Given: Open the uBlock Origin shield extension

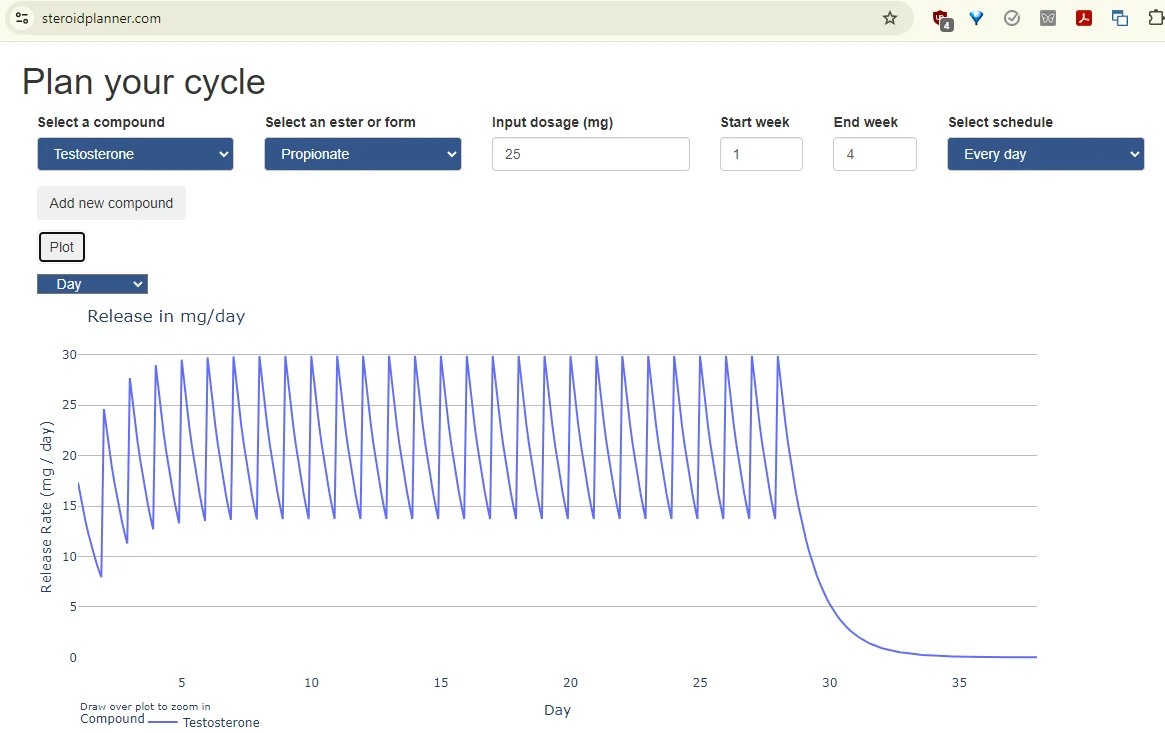Looking at the screenshot, I should 940,18.
